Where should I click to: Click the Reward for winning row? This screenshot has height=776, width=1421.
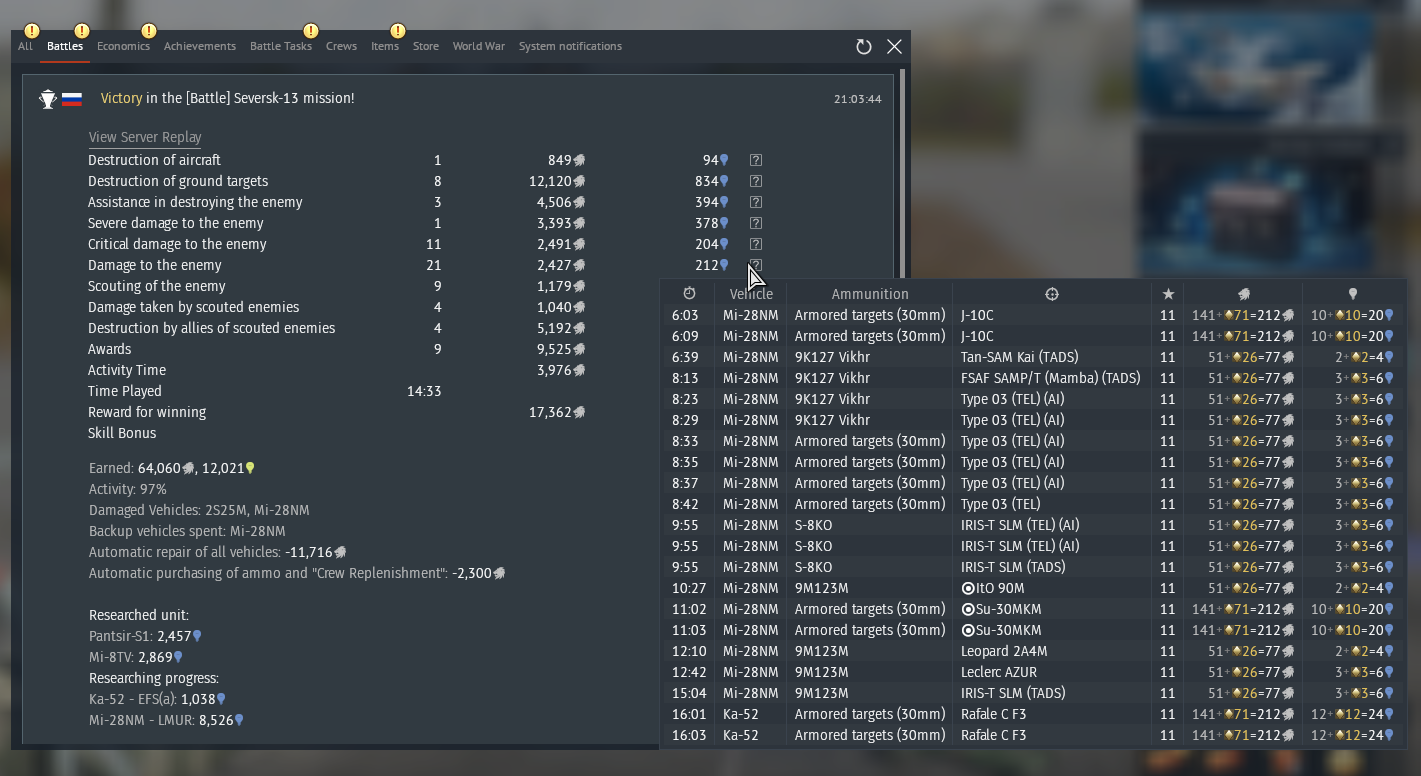coord(336,412)
